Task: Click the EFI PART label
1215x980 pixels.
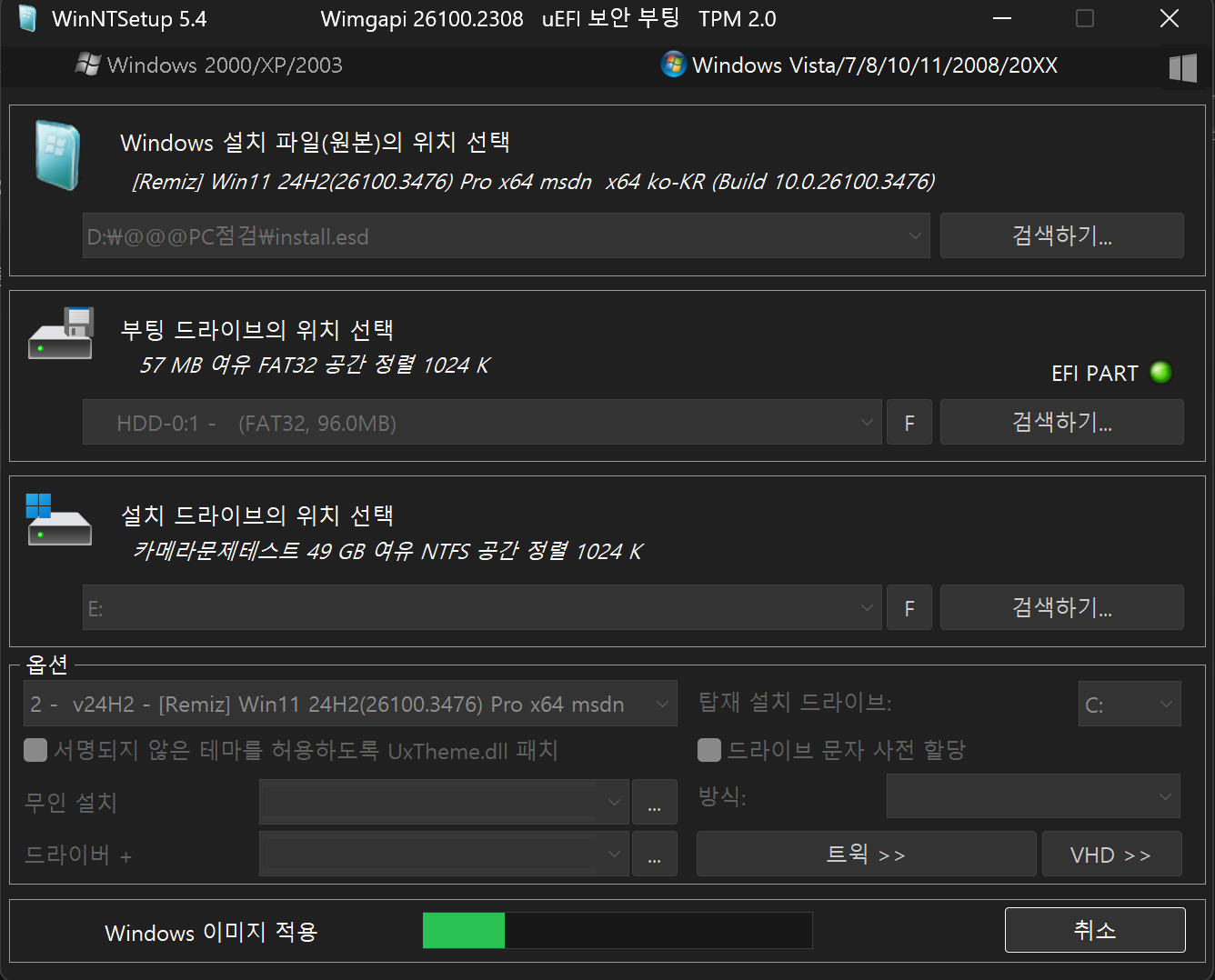Action: [x=1095, y=374]
